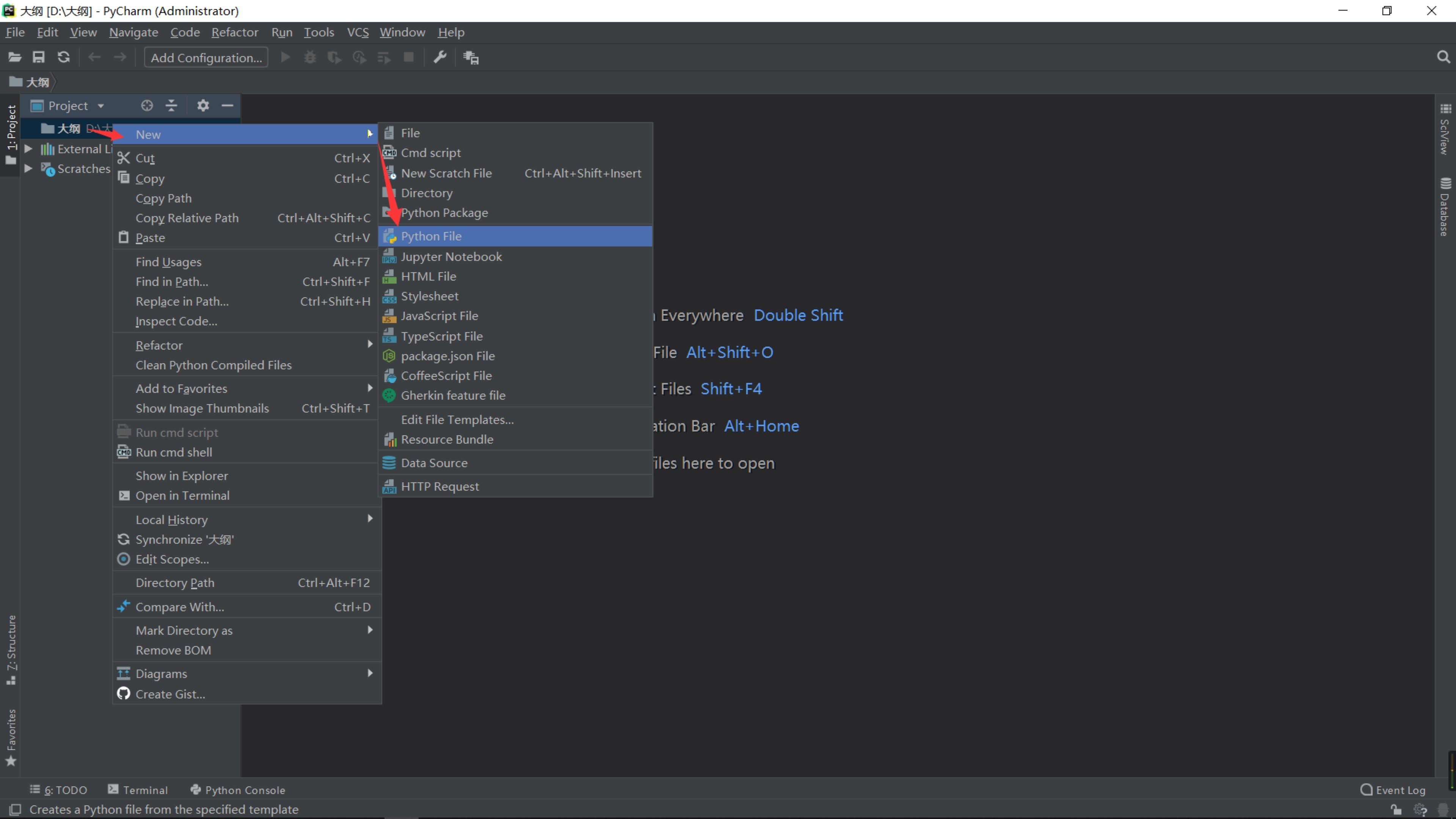This screenshot has height=819, width=1456.
Task: Open the VCS menu
Action: click(x=358, y=32)
